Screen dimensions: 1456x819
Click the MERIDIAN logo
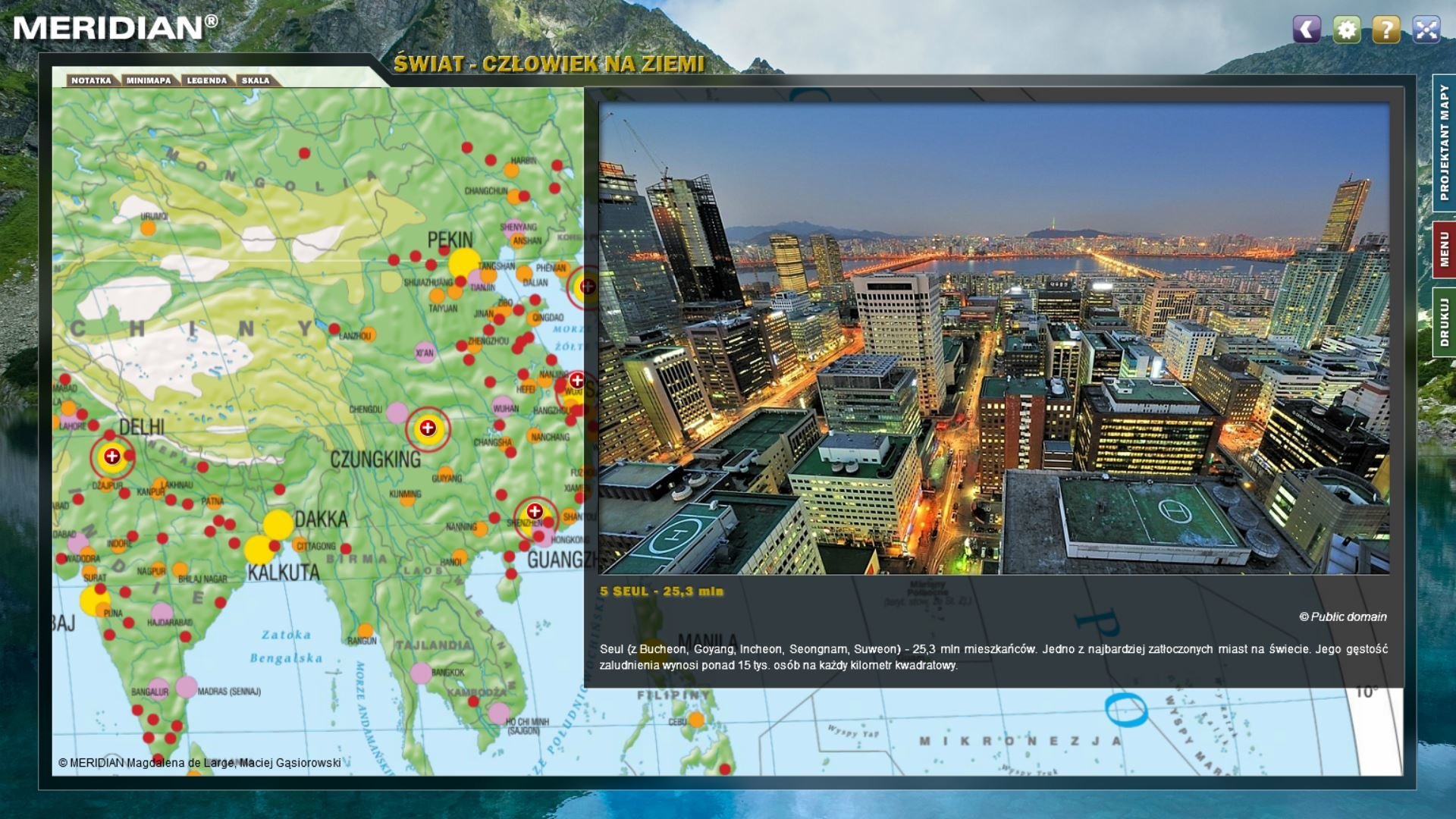pos(115,28)
